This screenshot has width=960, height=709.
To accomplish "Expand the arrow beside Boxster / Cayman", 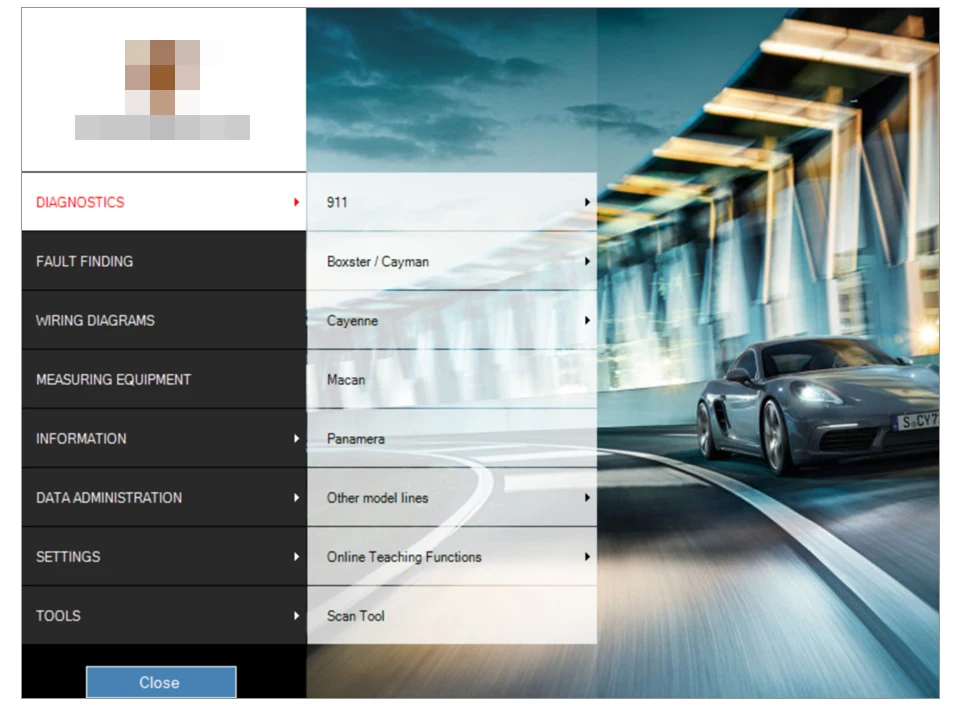I will (x=587, y=261).
